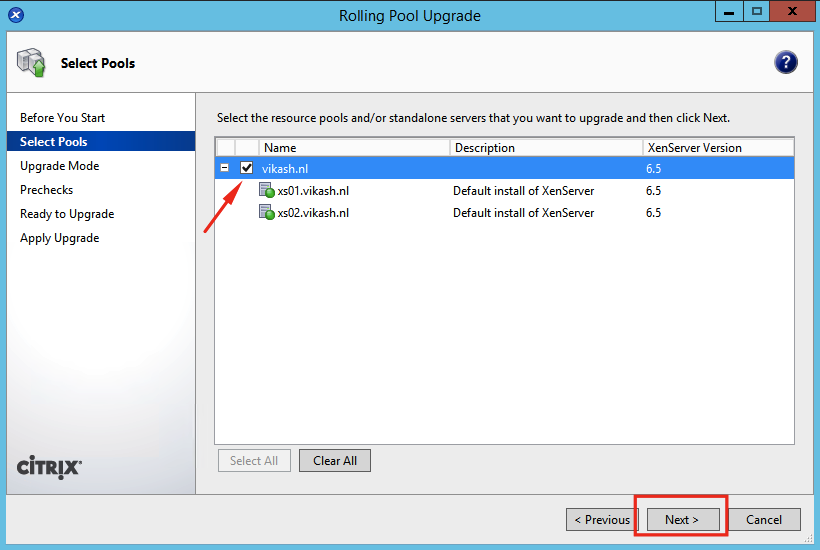Minimize the Rolling Pool Upgrade window
Image resolution: width=820 pixels, height=550 pixels.
(x=729, y=12)
